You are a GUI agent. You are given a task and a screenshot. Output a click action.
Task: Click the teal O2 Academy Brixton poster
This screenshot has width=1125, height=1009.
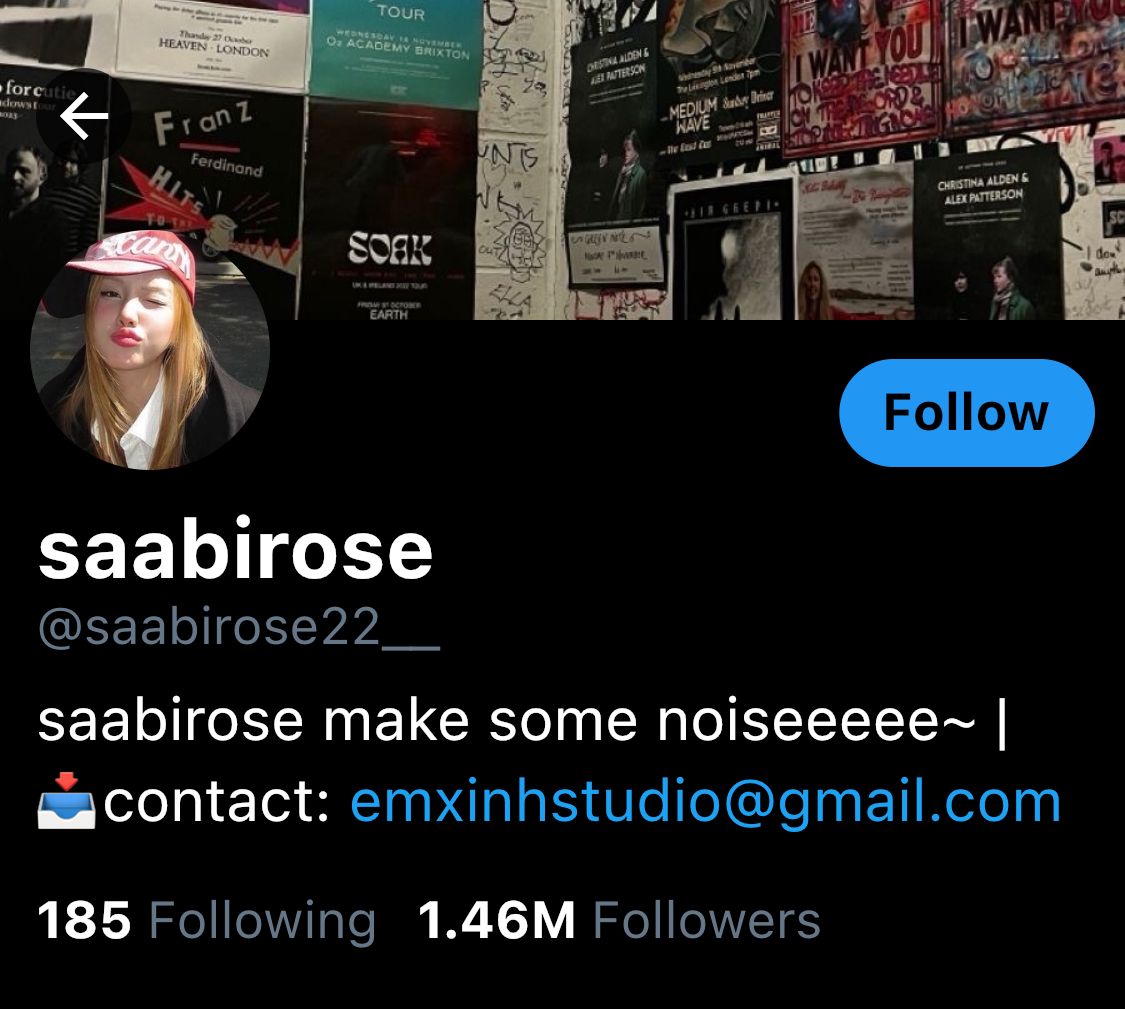point(397,50)
